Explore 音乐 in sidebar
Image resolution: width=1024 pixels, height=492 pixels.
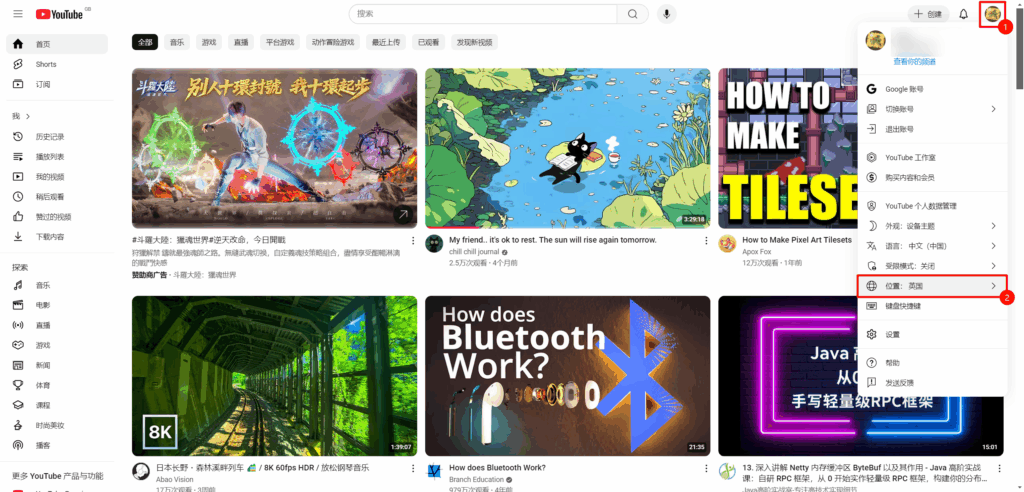pos(57,286)
